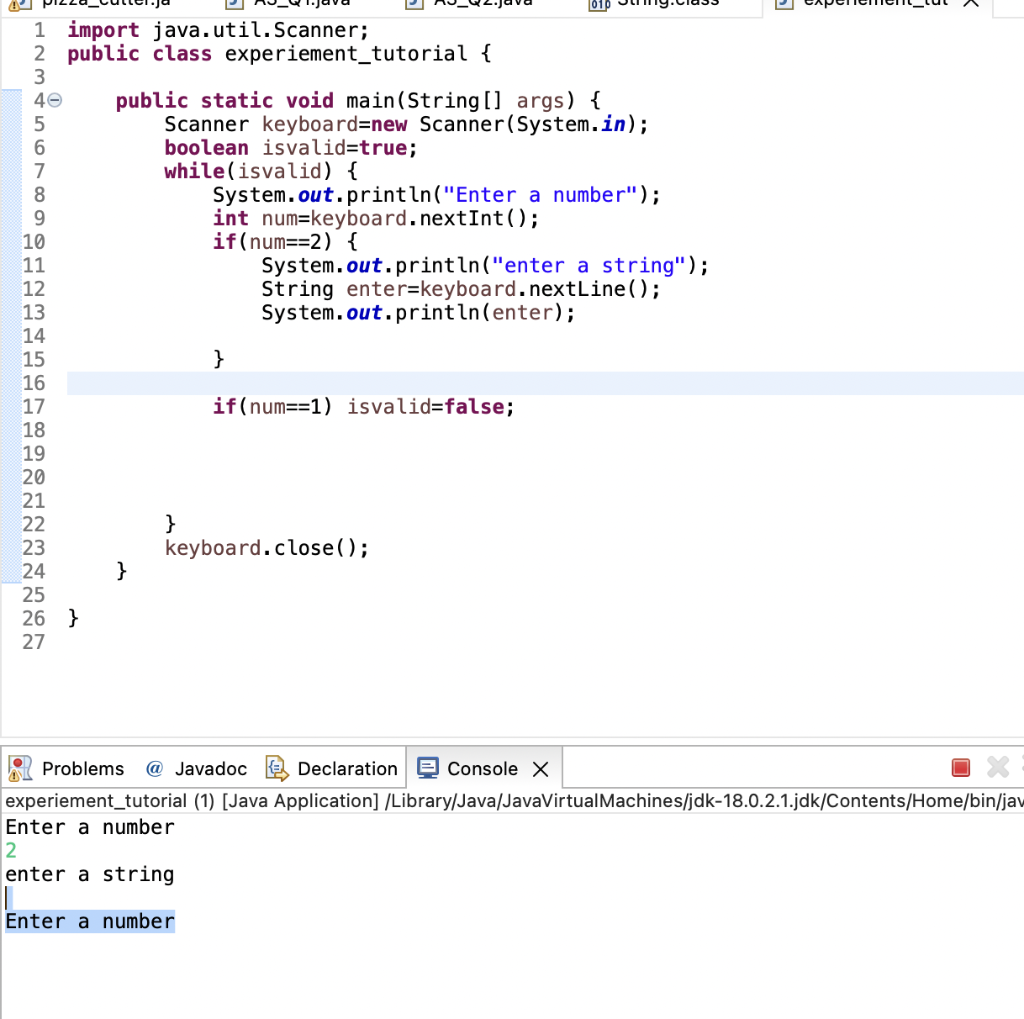1024x1019 pixels.
Task: Click the "while(isvalid) {" code line
Action: [261, 171]
